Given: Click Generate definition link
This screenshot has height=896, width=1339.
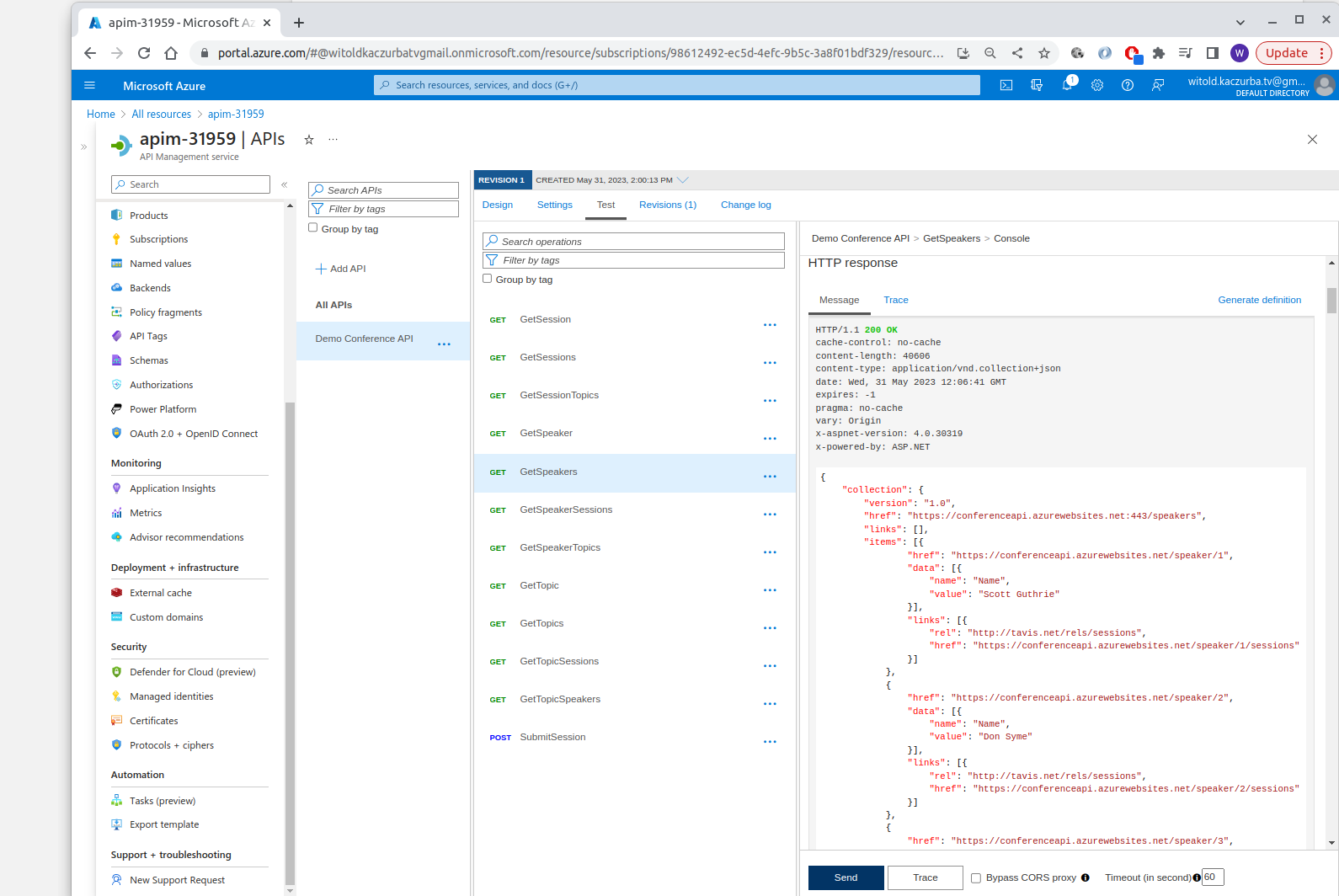Looking at the screenshot, I should (x=1260, y=300).
